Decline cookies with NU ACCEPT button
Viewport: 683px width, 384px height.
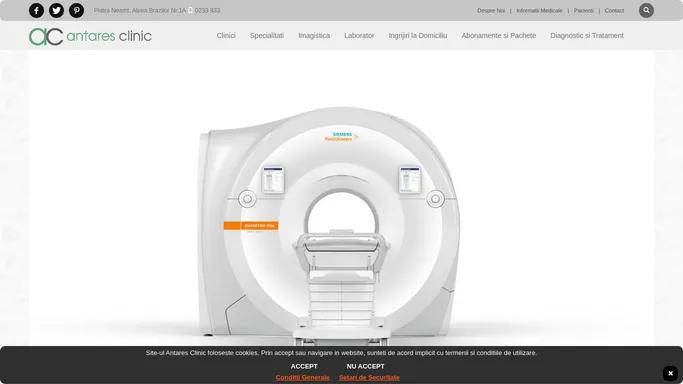pos(365,367)
